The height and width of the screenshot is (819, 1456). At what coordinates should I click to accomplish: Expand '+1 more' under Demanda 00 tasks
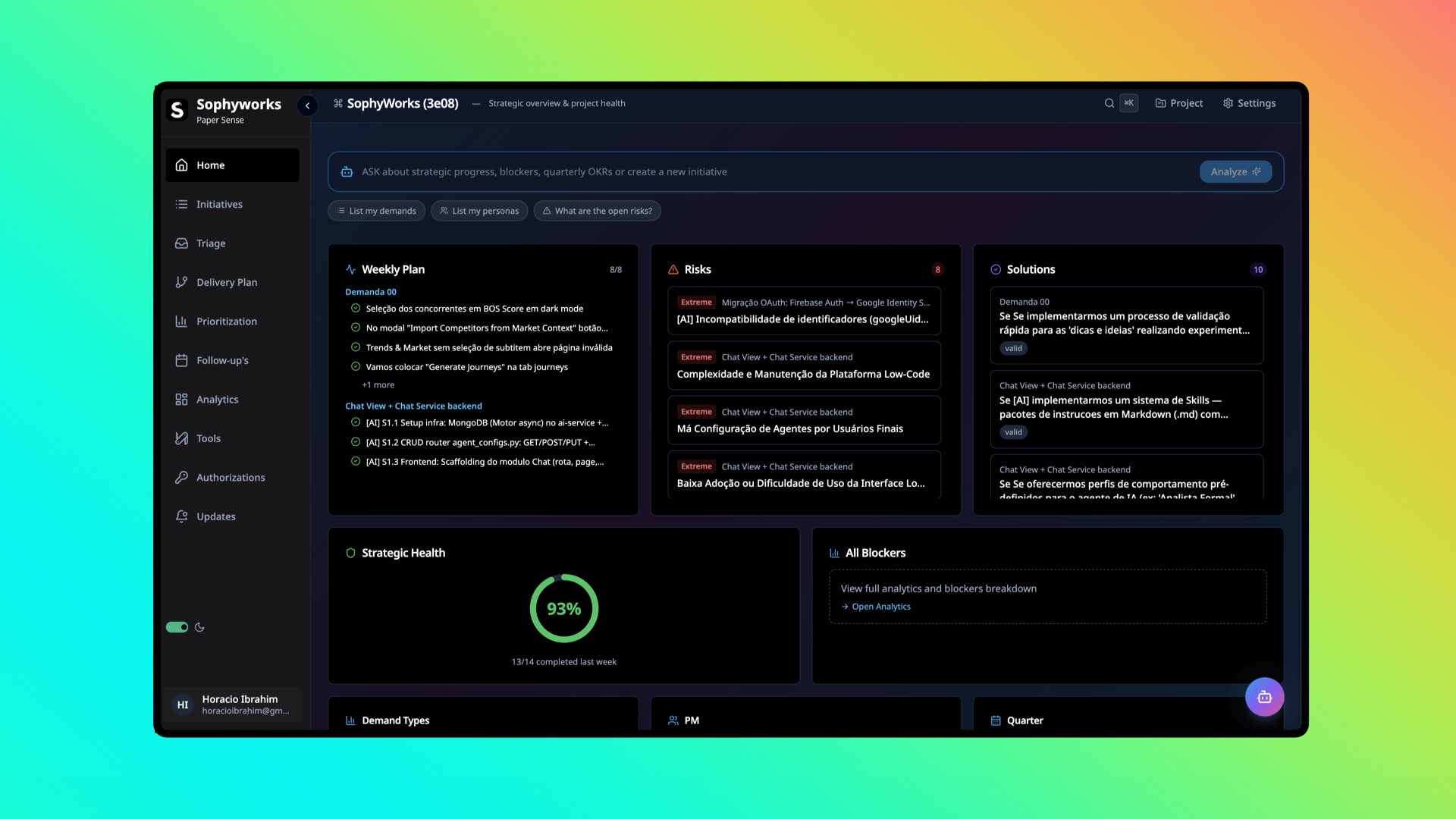click(x=378, y=384)
